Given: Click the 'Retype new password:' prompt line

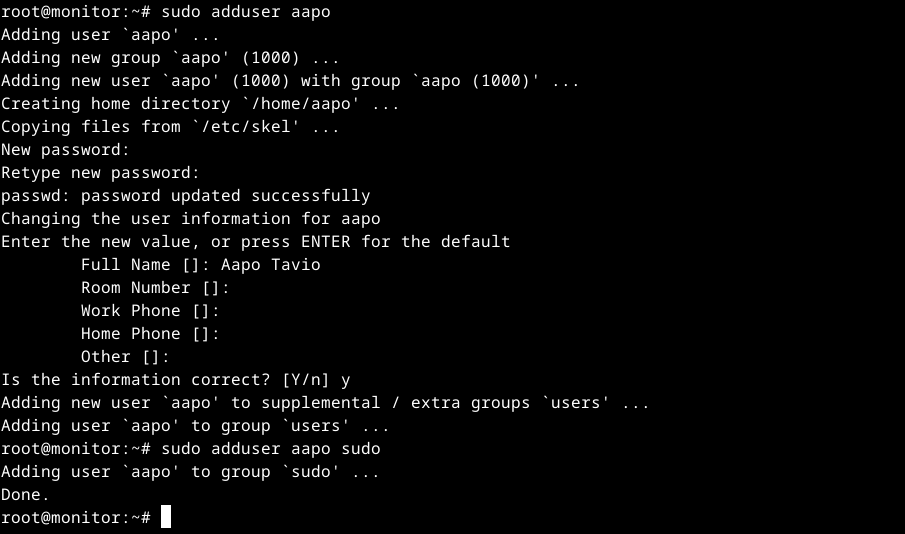Looking at the screenshot, I should tap(100, 173).
